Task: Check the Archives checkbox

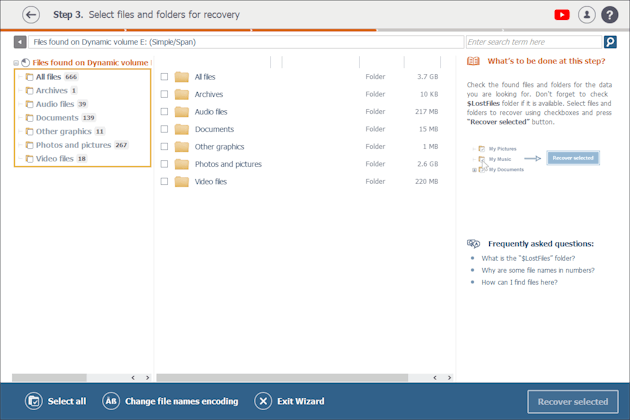Action: click(x=164, y=94)
